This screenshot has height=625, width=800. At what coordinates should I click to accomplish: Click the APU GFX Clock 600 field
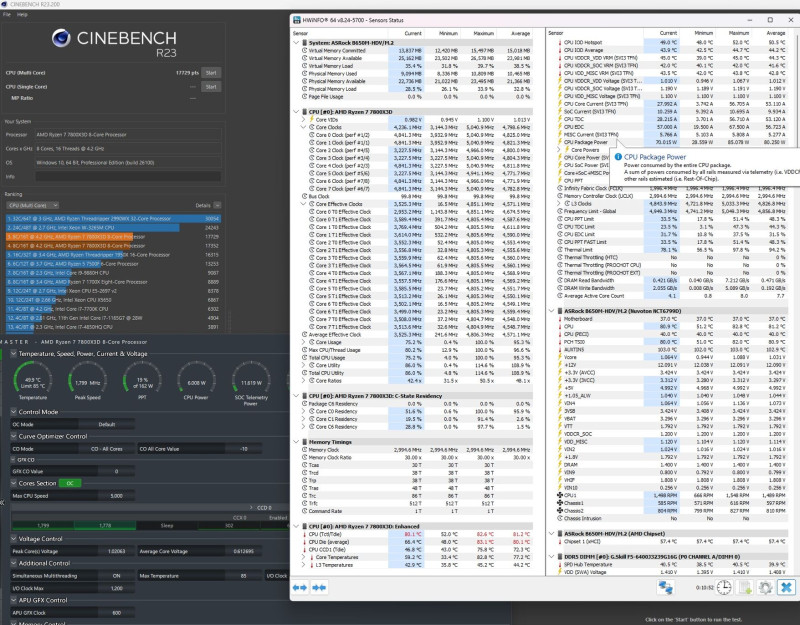click(116, 613)
